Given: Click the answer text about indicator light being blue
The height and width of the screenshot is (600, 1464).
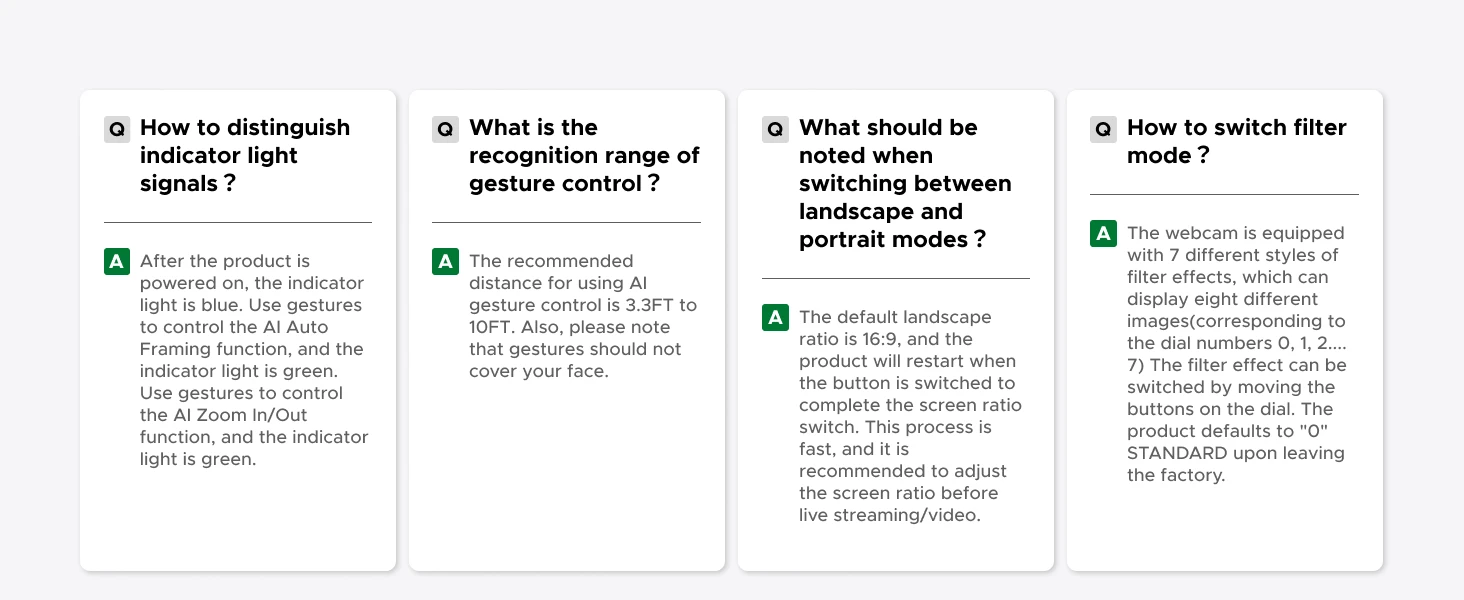Looking at the screenshot, I should coord(254,360).
